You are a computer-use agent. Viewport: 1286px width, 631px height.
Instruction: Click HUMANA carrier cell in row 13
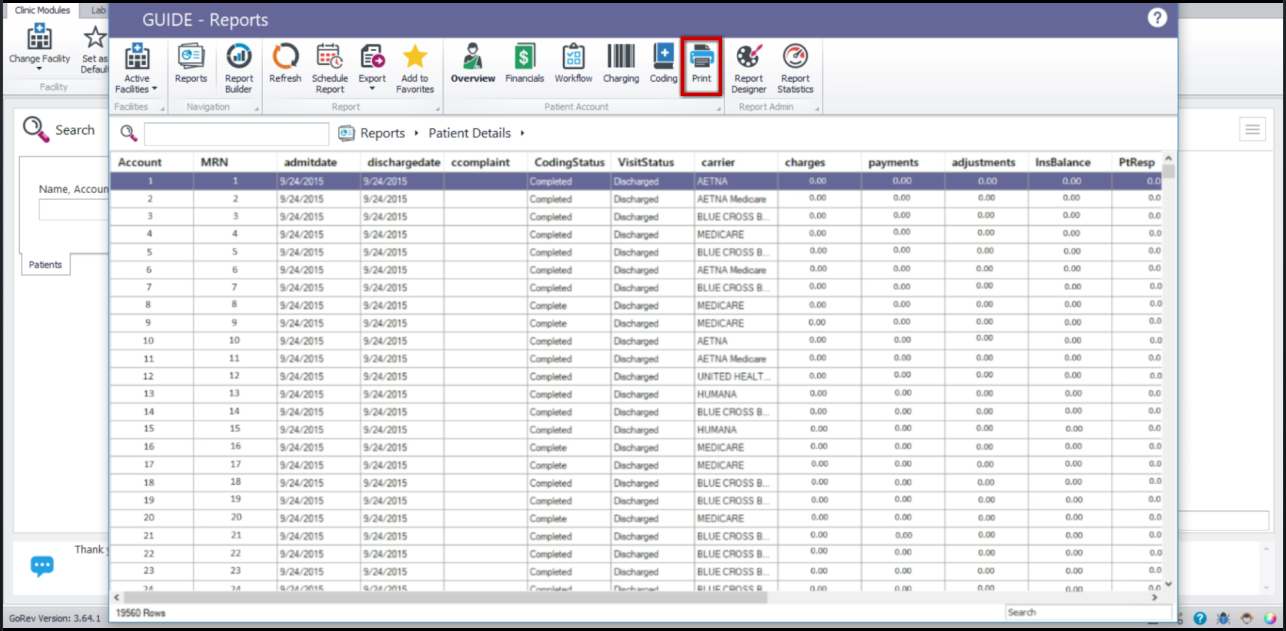736,394
